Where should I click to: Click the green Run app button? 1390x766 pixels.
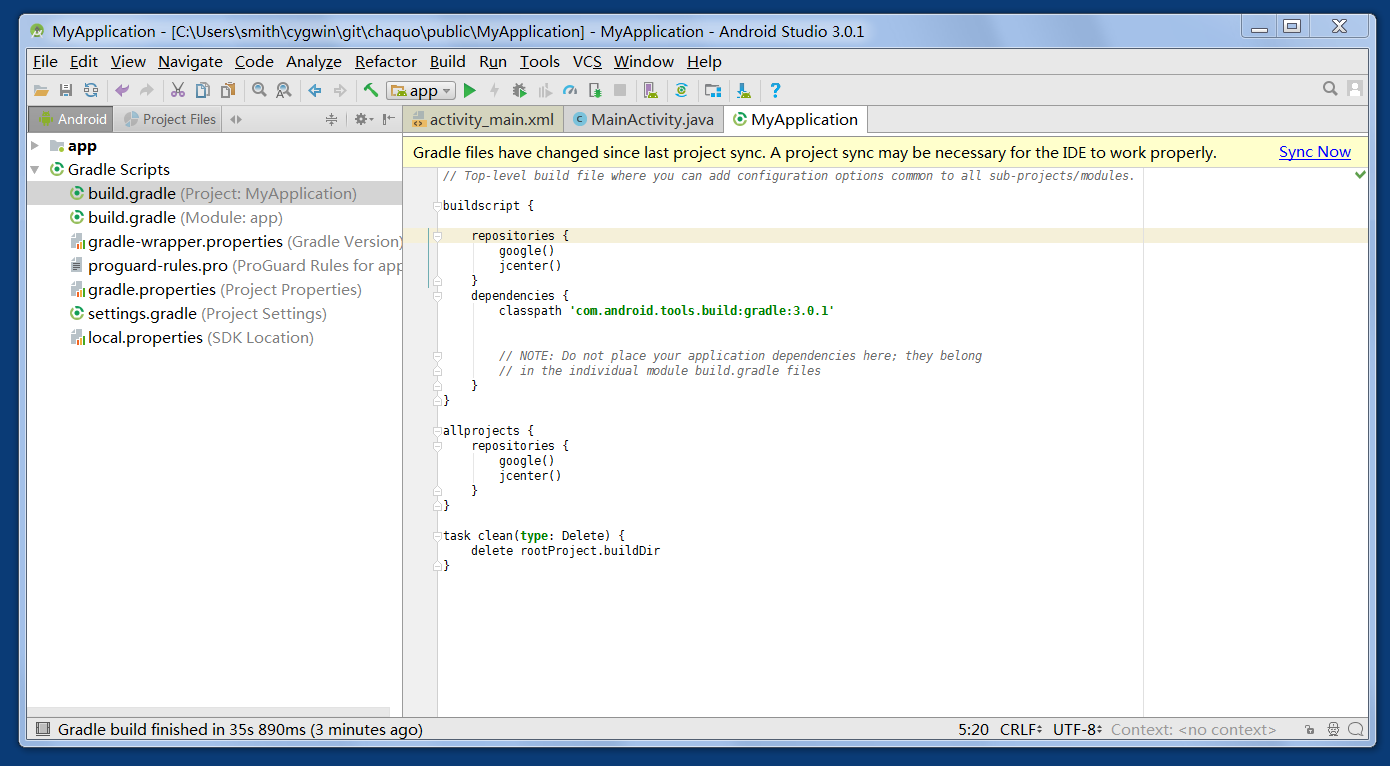(470, 91)
